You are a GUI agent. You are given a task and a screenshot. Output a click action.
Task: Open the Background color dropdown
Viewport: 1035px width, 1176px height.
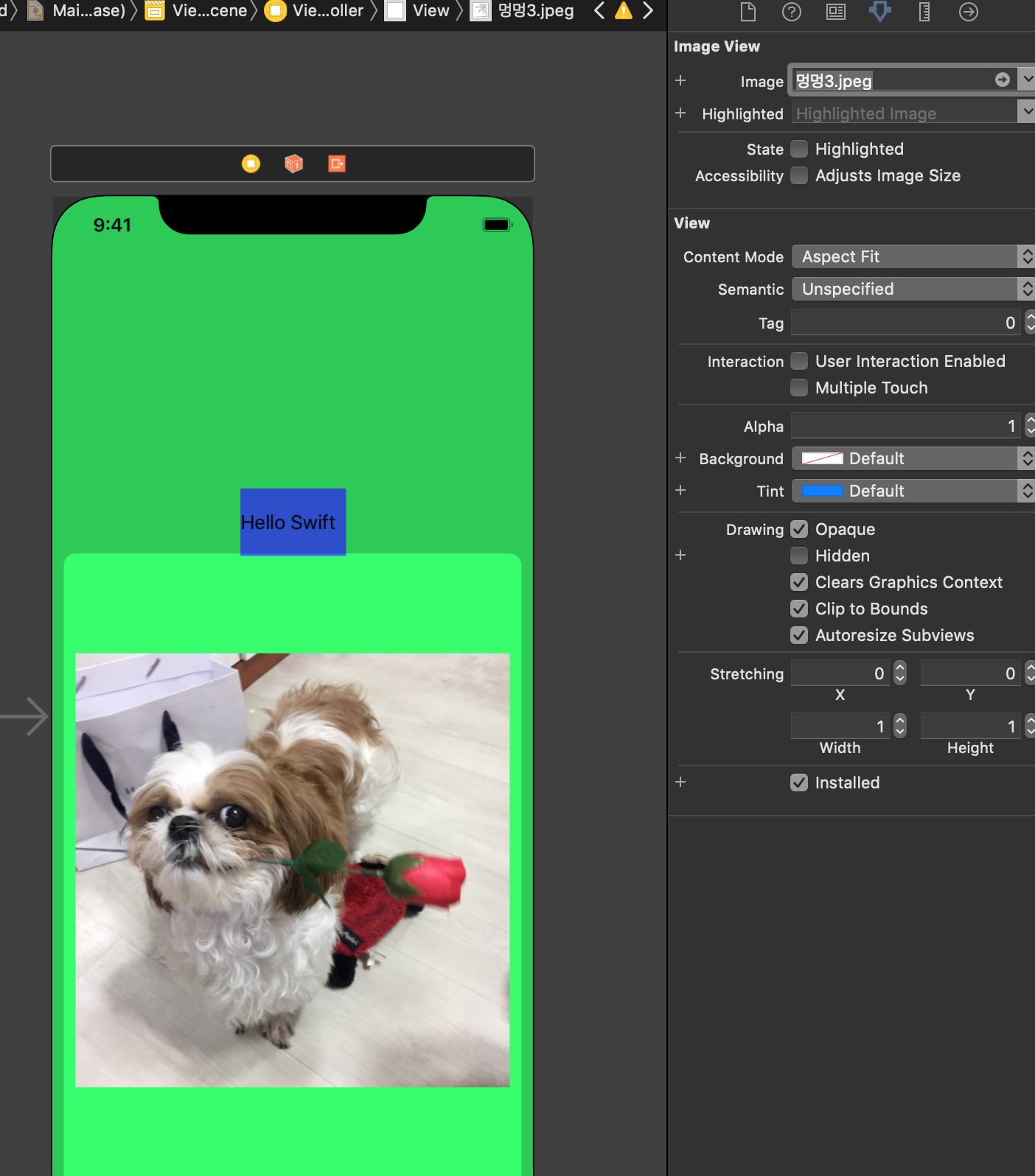click(1027, 458)
